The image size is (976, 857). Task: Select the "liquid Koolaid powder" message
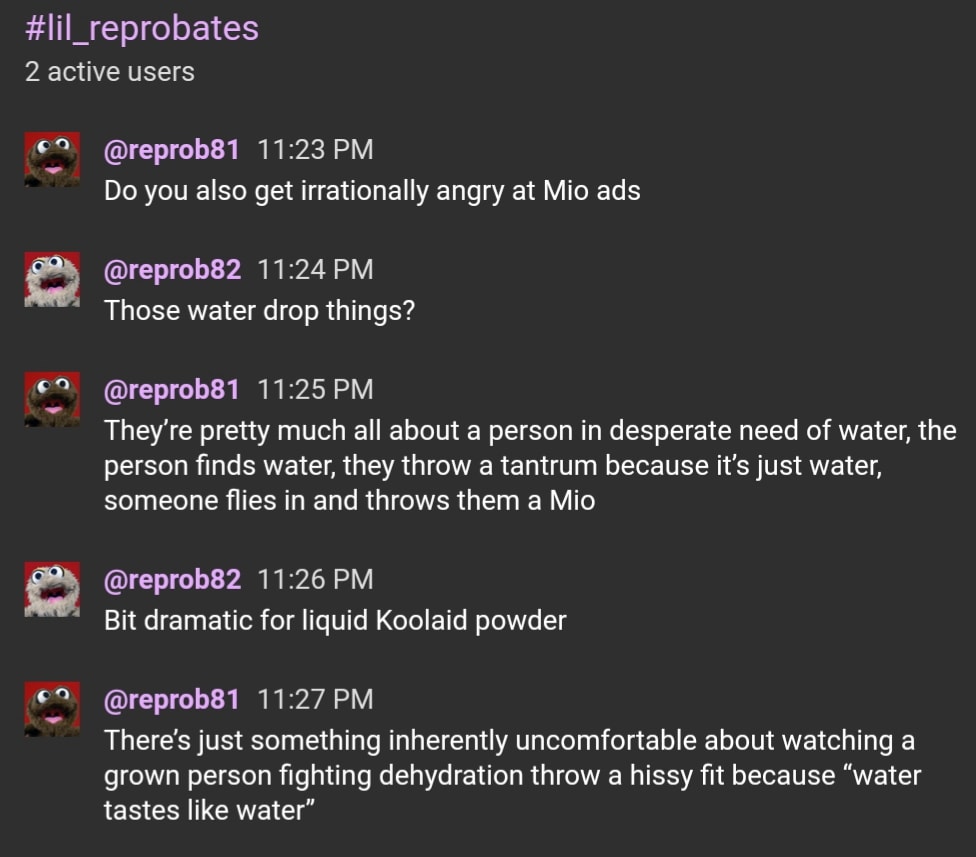(x=335, y=621)
